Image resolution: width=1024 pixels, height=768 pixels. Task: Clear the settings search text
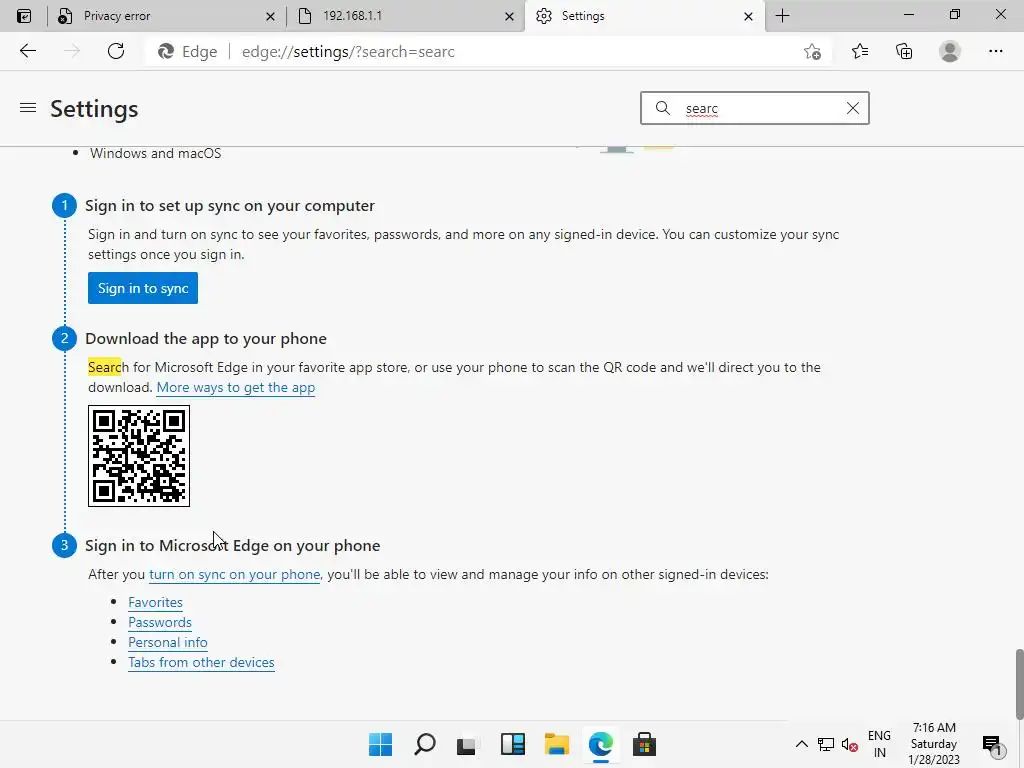click(x=852, y=108)
